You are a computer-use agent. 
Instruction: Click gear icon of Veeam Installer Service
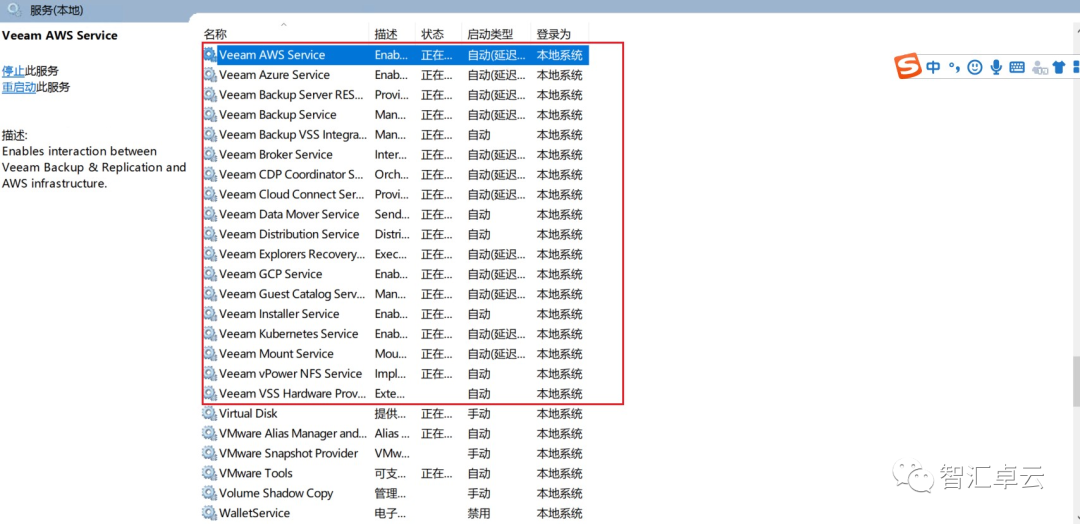coord(210,314)
